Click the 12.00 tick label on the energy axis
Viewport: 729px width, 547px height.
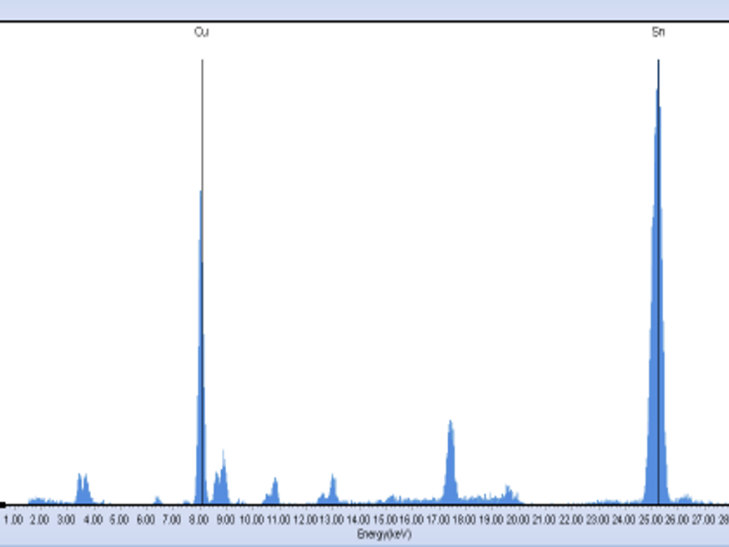tap(305, 520)
